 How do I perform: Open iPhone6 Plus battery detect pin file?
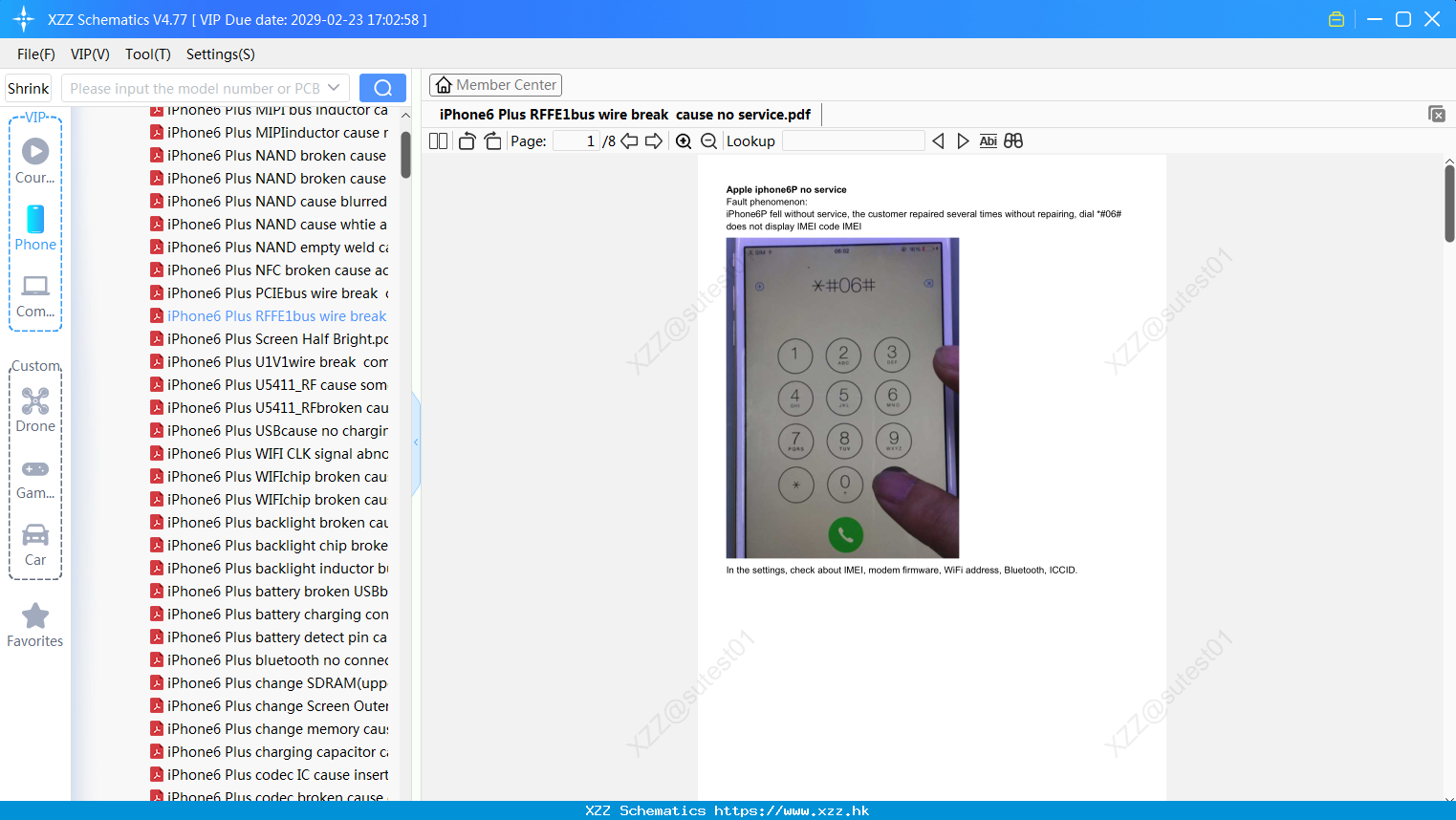tap(269, 637)
